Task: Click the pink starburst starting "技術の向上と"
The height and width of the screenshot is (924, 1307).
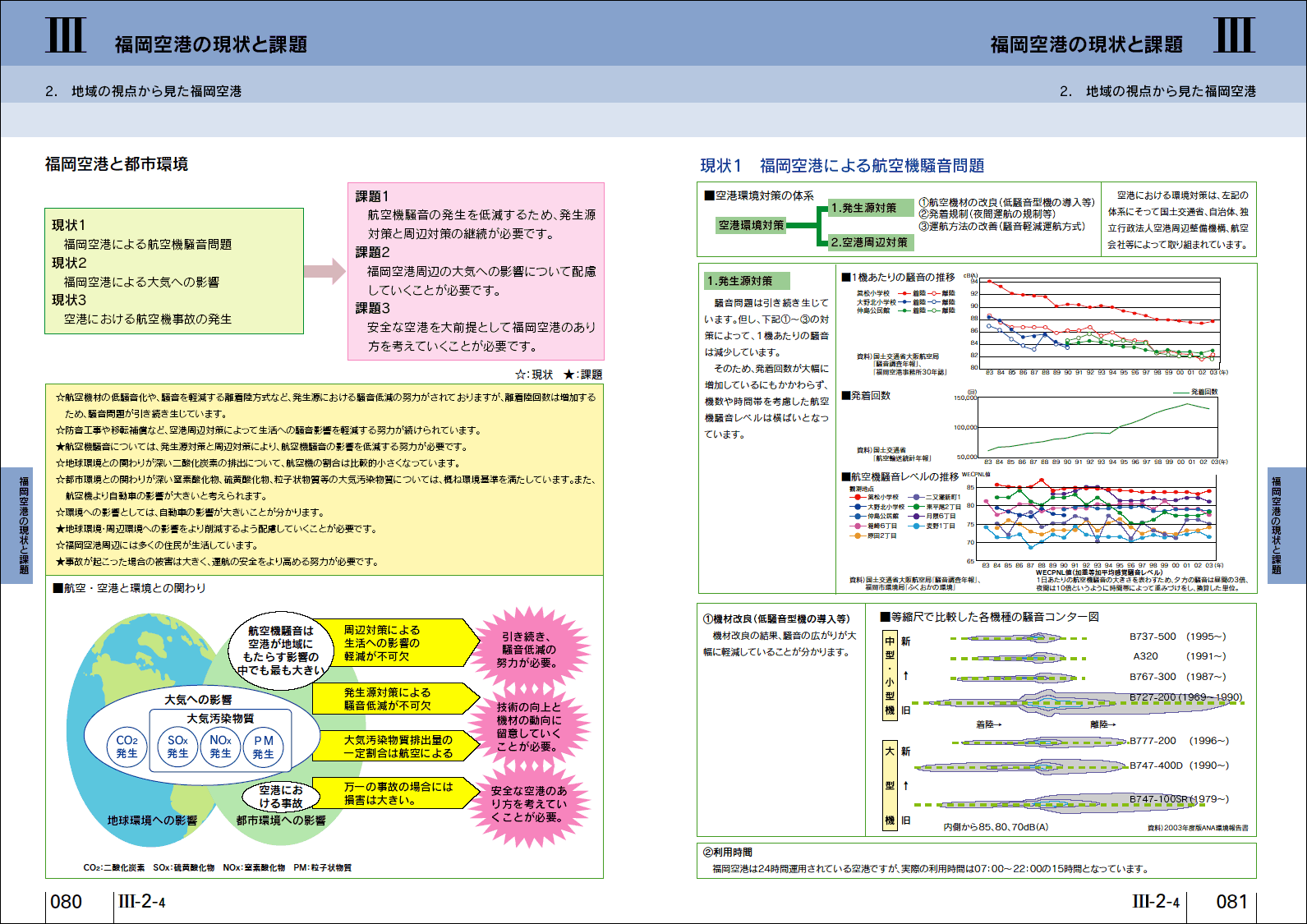Action: click(x=529, y=726)
